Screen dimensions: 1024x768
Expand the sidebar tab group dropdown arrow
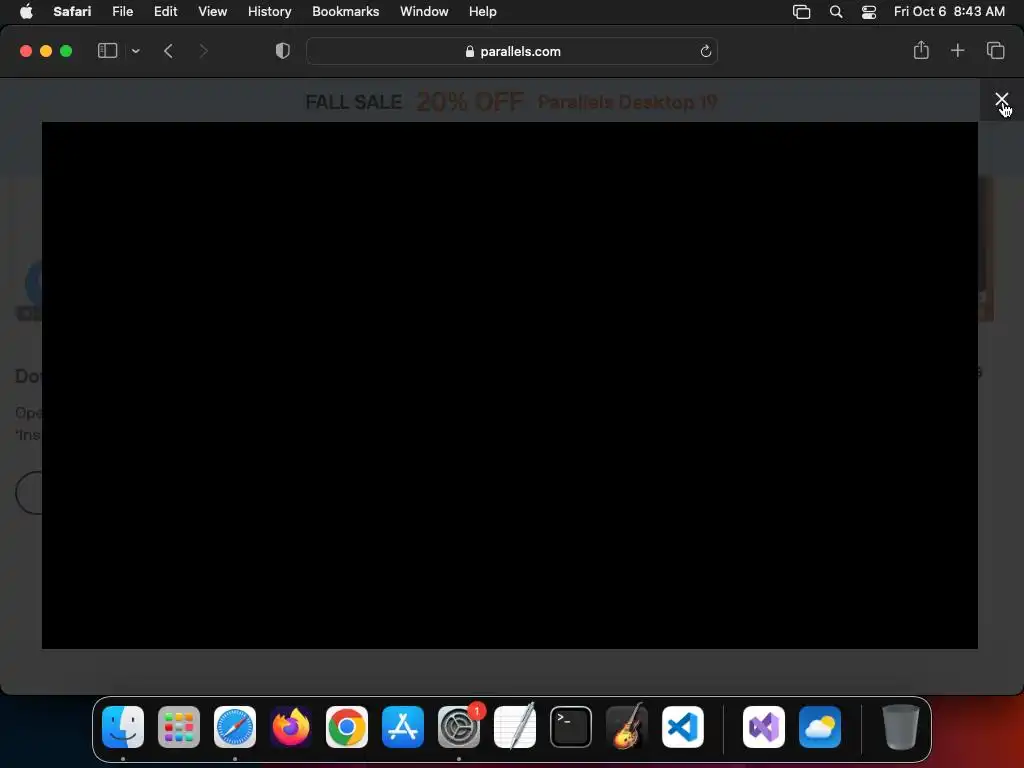(x=135, y=51)
